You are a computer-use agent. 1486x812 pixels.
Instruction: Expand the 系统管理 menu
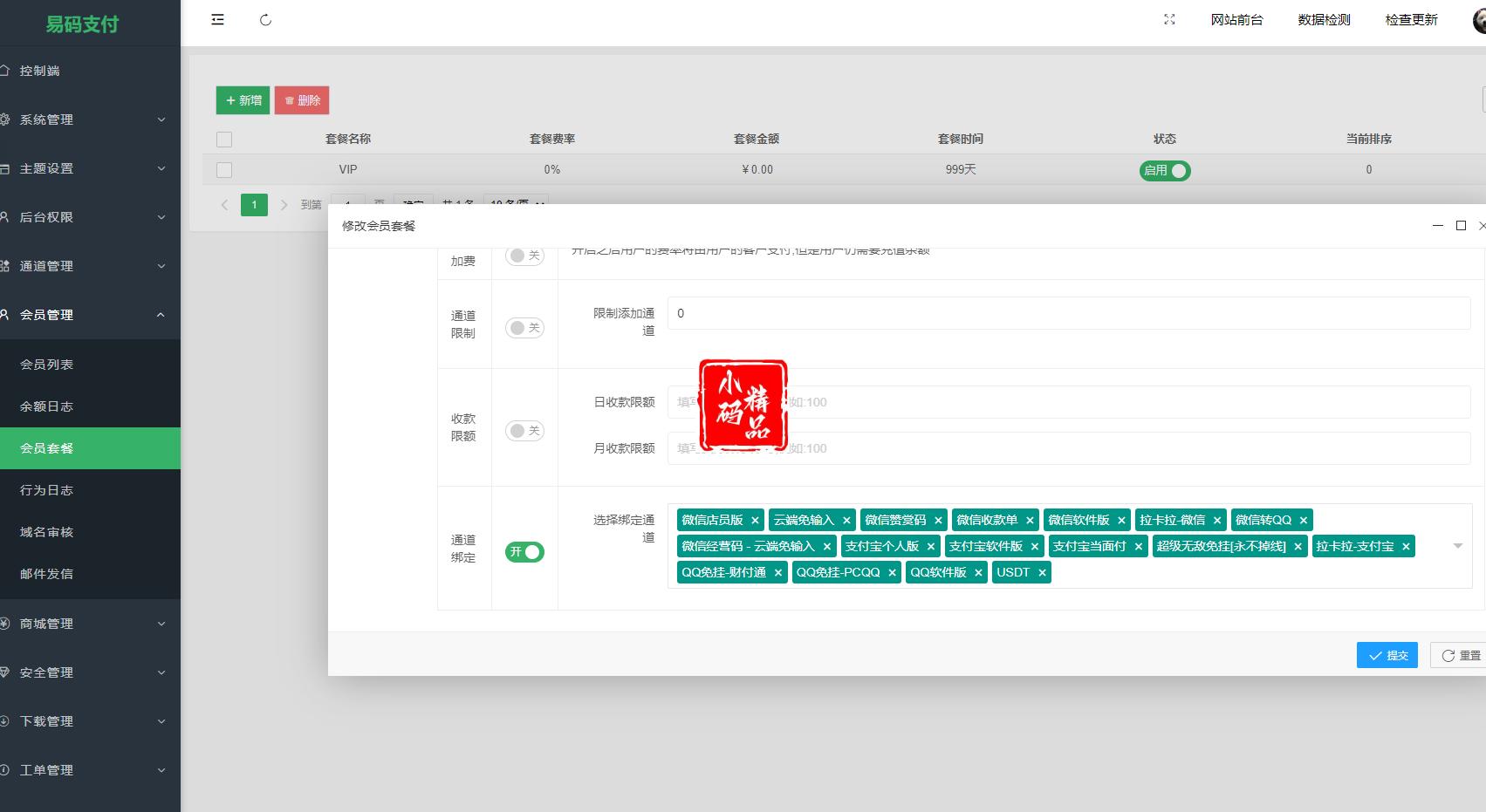pyautogui.click(x=90, y=119)
